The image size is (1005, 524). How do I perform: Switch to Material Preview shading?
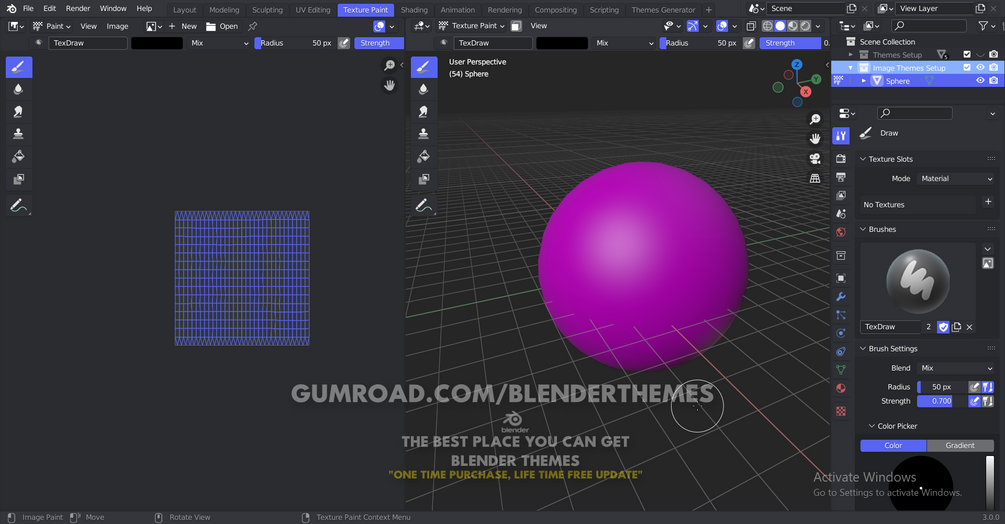coord(793,26)
